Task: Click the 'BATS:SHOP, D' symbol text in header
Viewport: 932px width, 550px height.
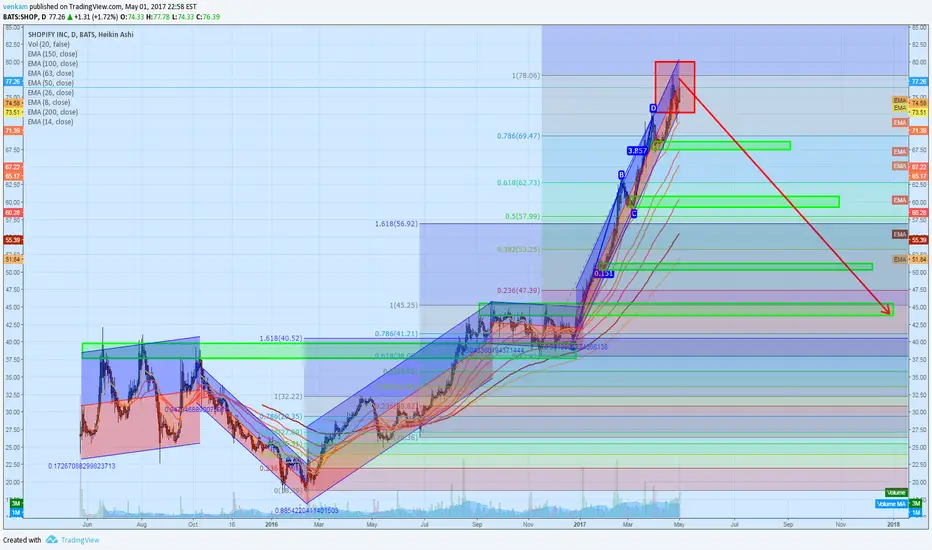Action: tap(24, 17)
